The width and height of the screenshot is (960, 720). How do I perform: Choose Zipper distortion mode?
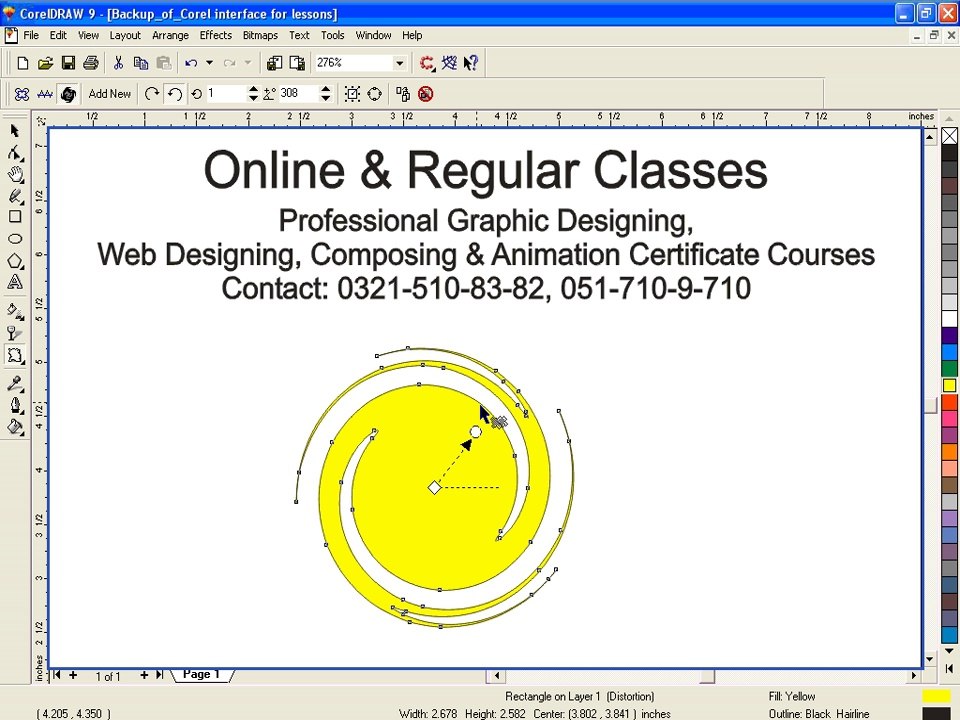[x=45, y=94]
